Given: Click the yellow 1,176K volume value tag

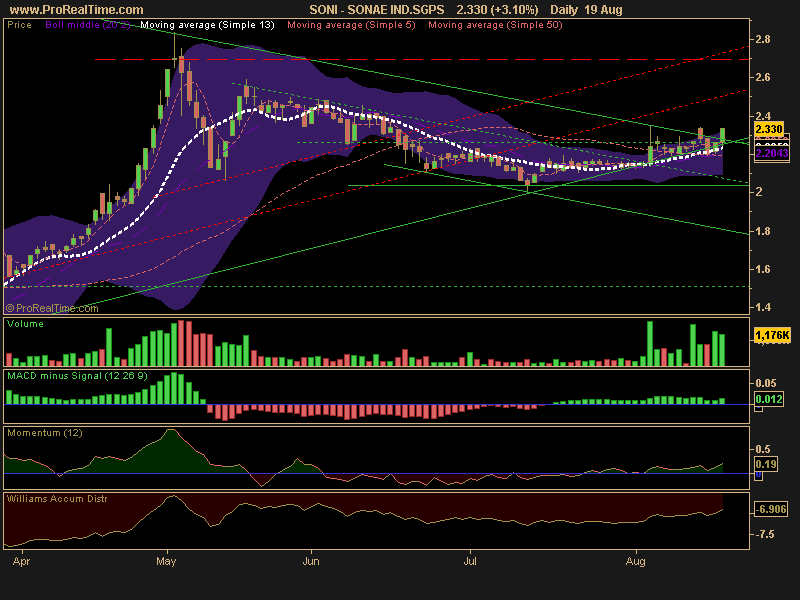Looking at the screenshot, I should tap(771, 335).
